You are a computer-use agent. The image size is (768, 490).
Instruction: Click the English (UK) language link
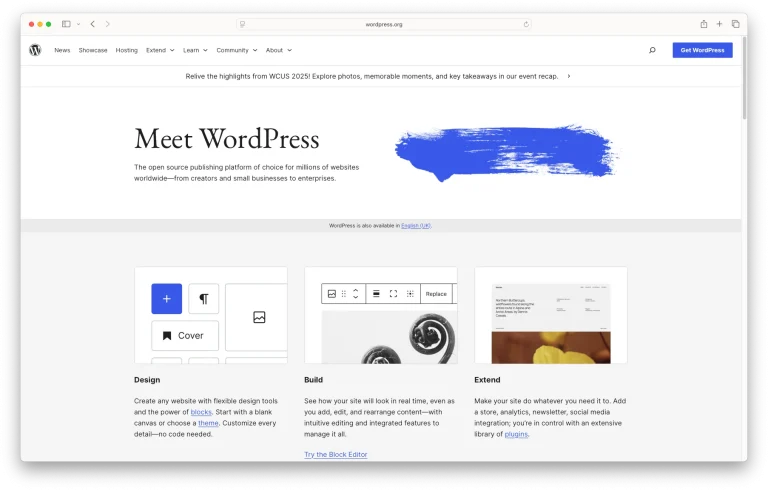click(x=416, y=226)
